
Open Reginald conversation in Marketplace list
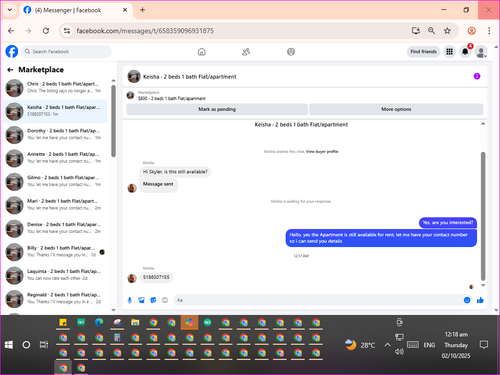(x=55, y=298)
